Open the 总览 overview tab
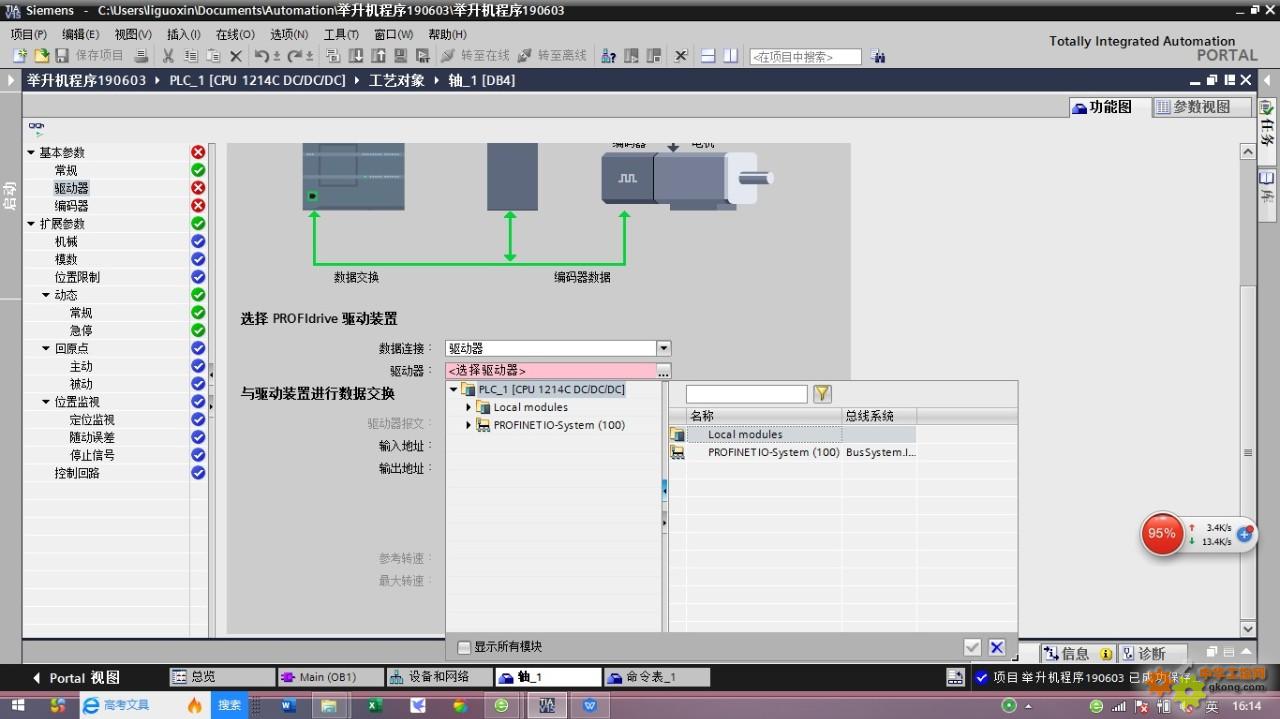Image resolution: width=1280 pixels, height=719 pixels. (221, 677)
